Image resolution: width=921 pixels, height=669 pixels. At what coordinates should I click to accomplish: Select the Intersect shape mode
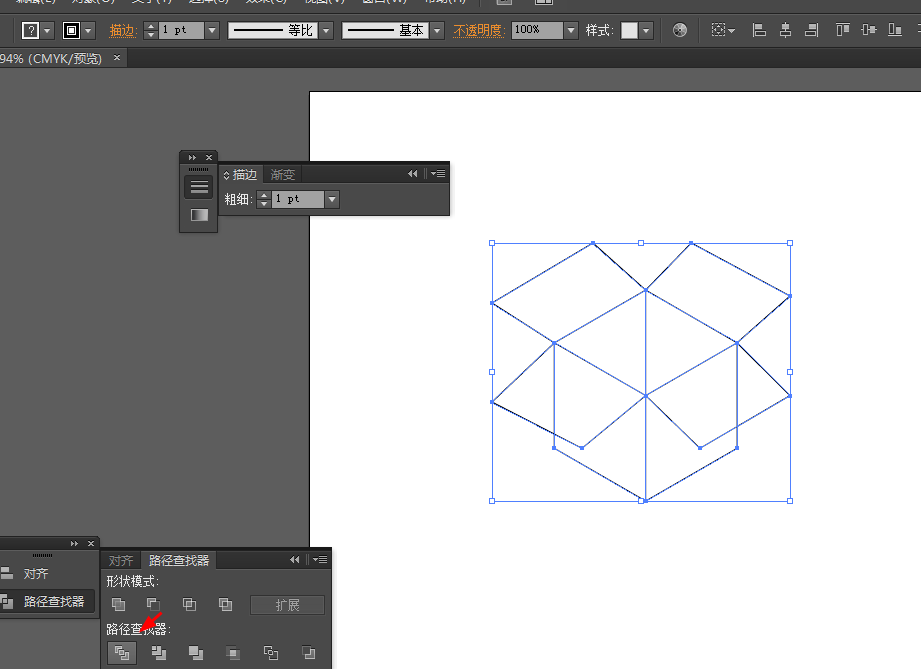[189, 604]
